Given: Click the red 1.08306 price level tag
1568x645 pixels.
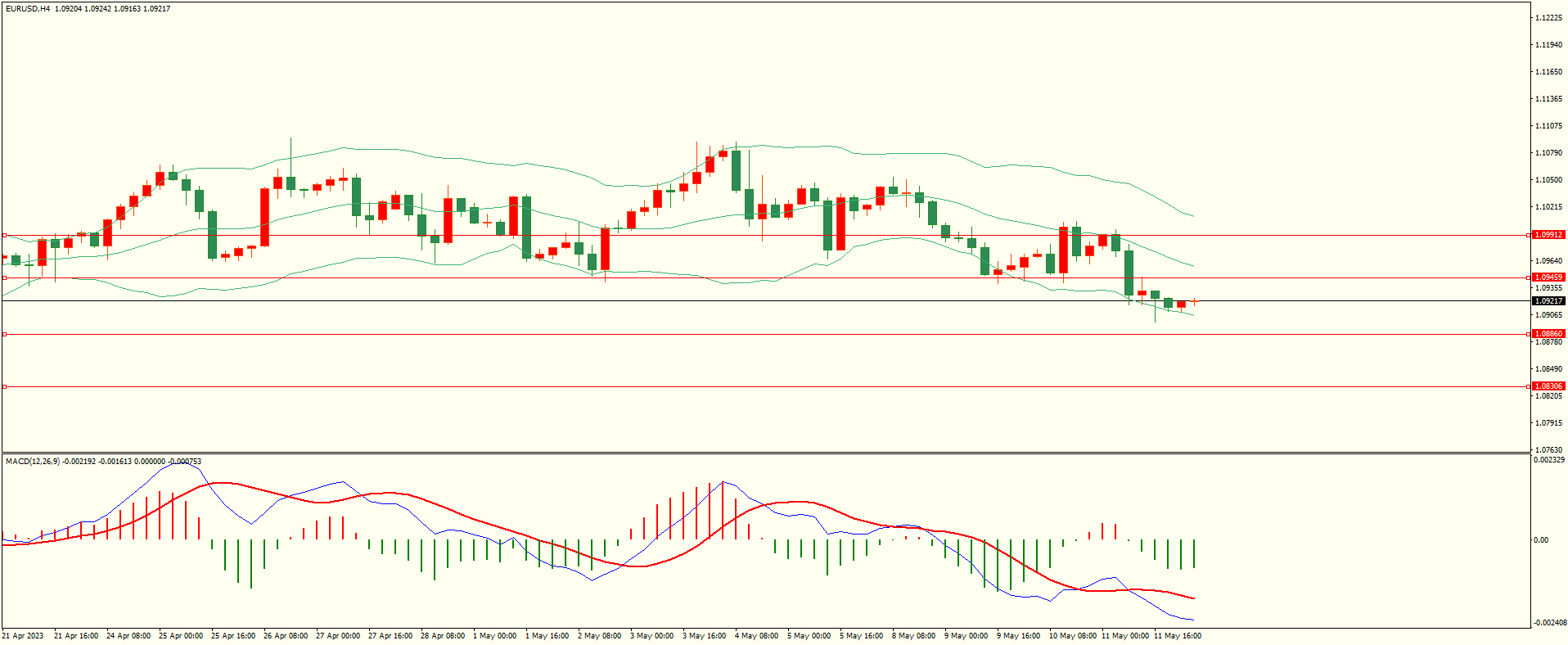Looking at the screenshot, I should pos(1548,386).
